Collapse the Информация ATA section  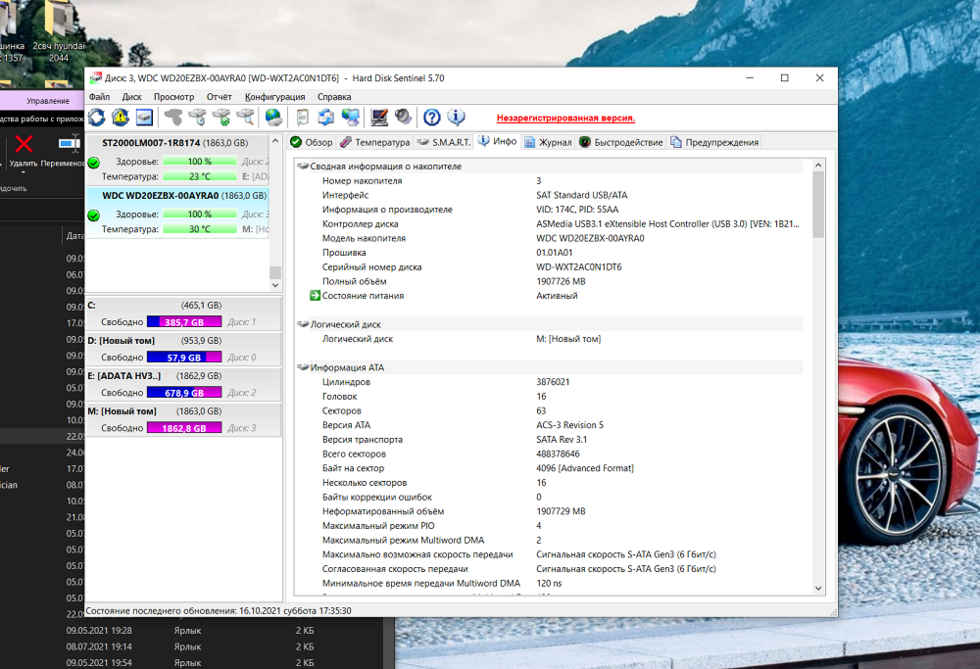[x=303, y=368]
